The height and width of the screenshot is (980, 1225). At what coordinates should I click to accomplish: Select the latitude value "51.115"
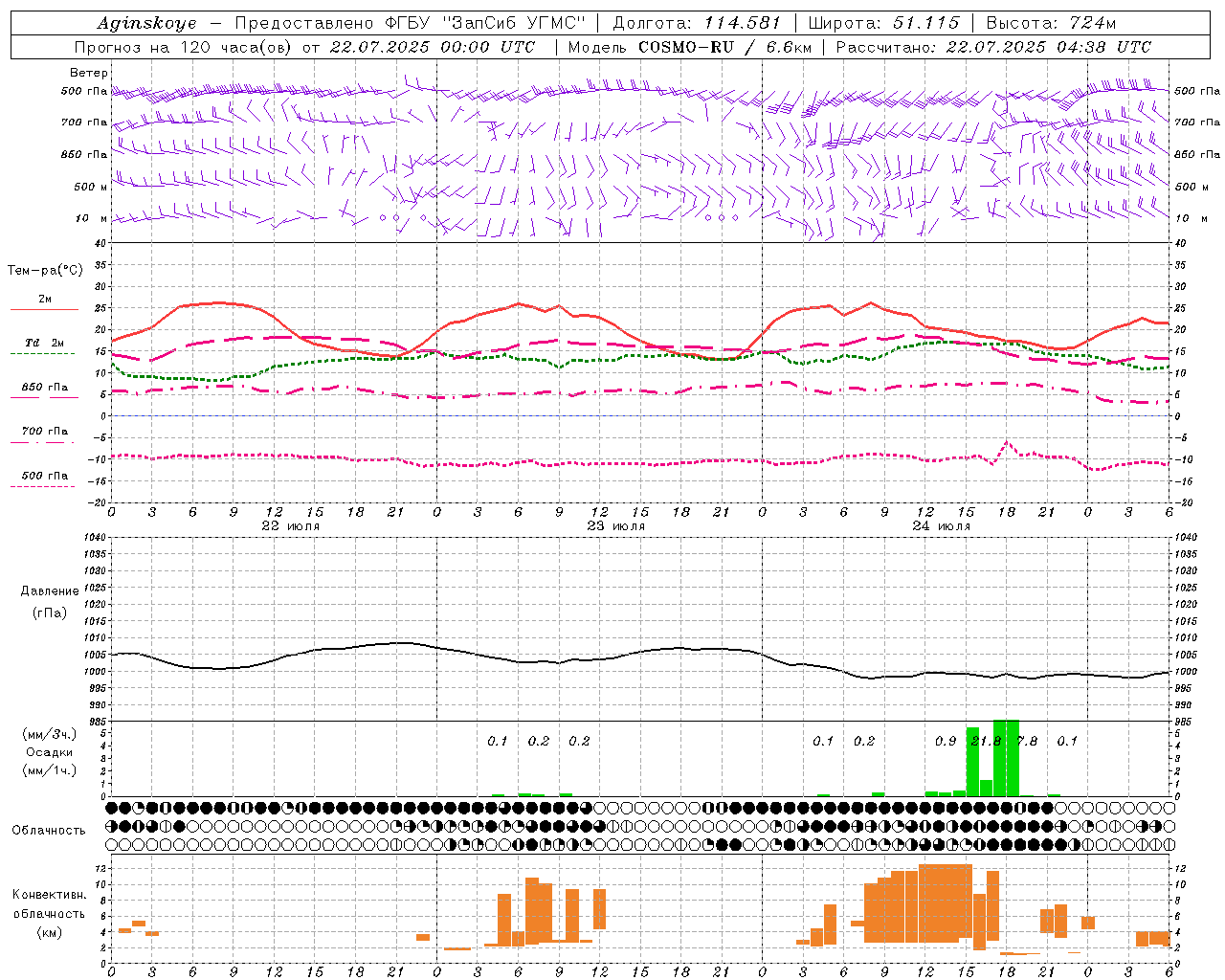(926, 23)
